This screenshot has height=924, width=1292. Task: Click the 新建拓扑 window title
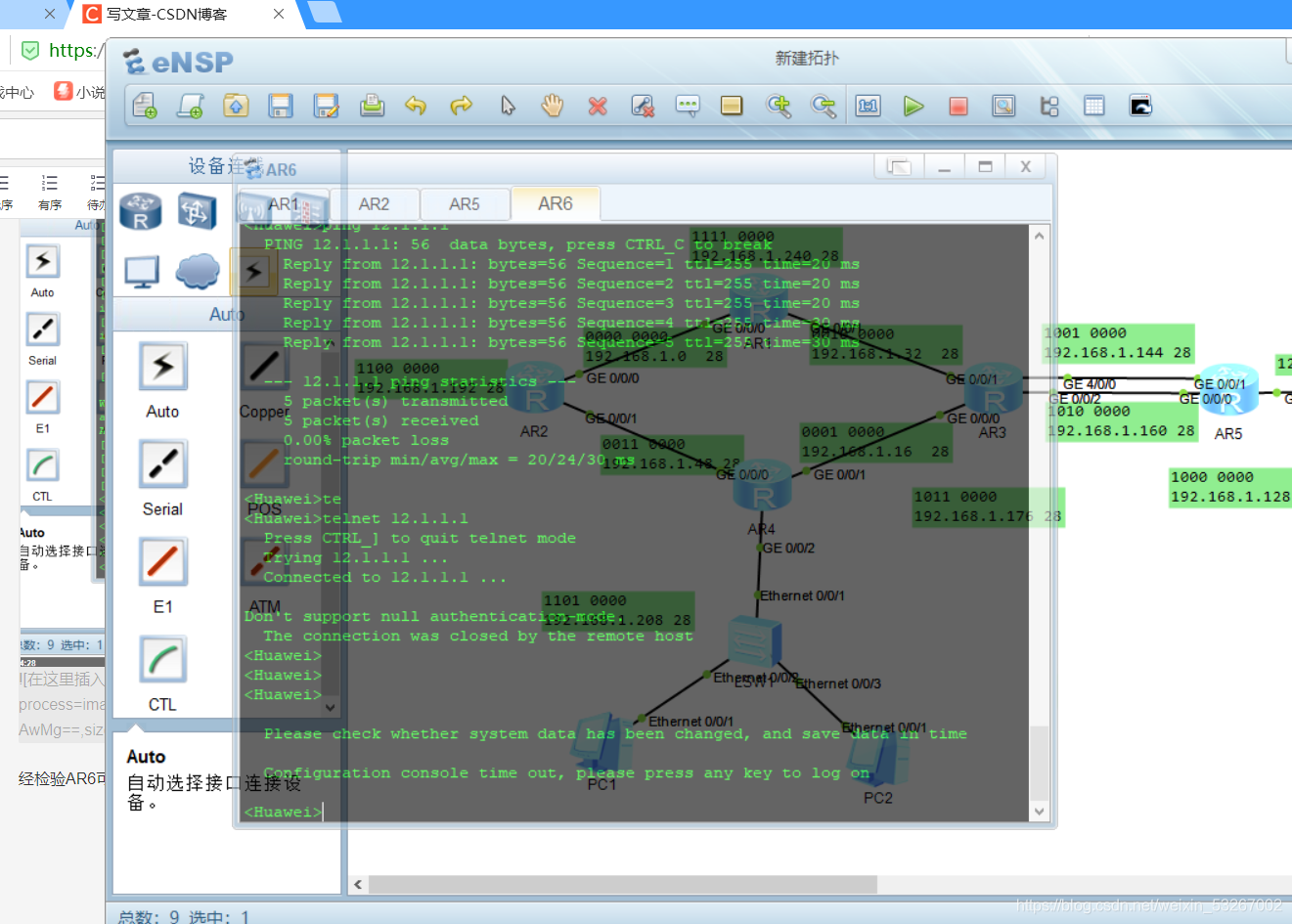[807, 59]
